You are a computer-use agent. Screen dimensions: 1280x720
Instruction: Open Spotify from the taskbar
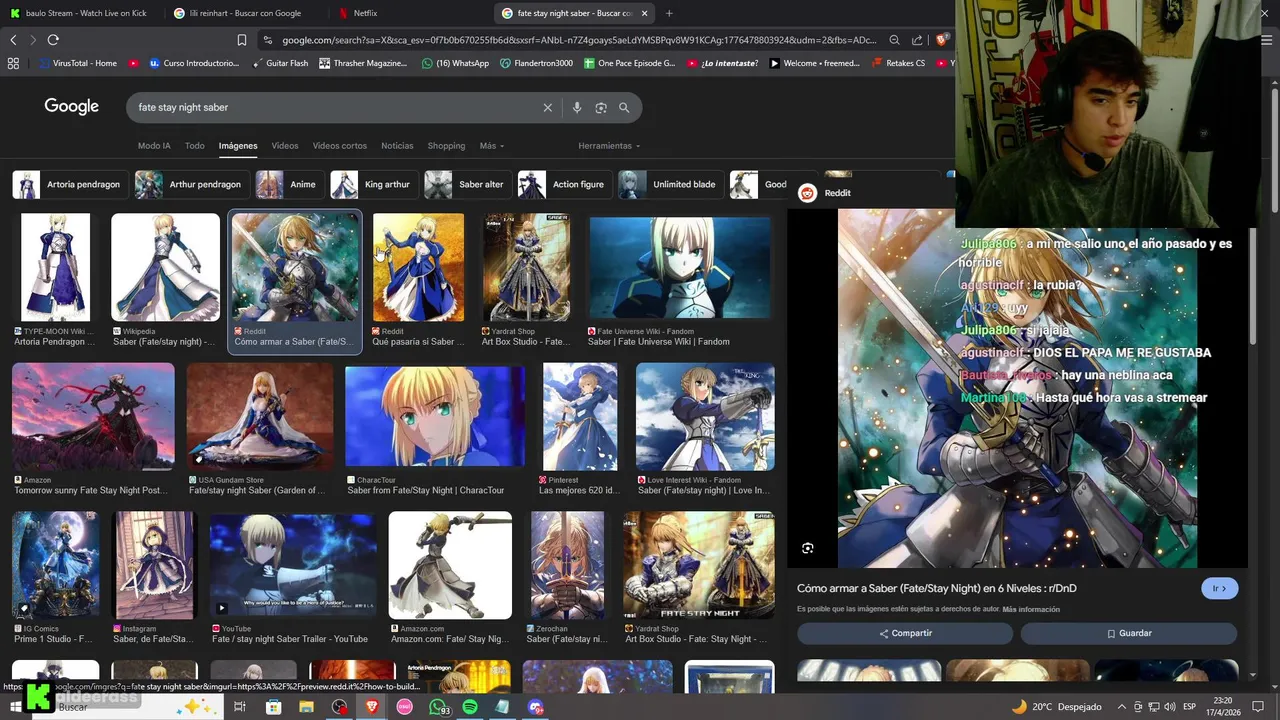[470, 707]
